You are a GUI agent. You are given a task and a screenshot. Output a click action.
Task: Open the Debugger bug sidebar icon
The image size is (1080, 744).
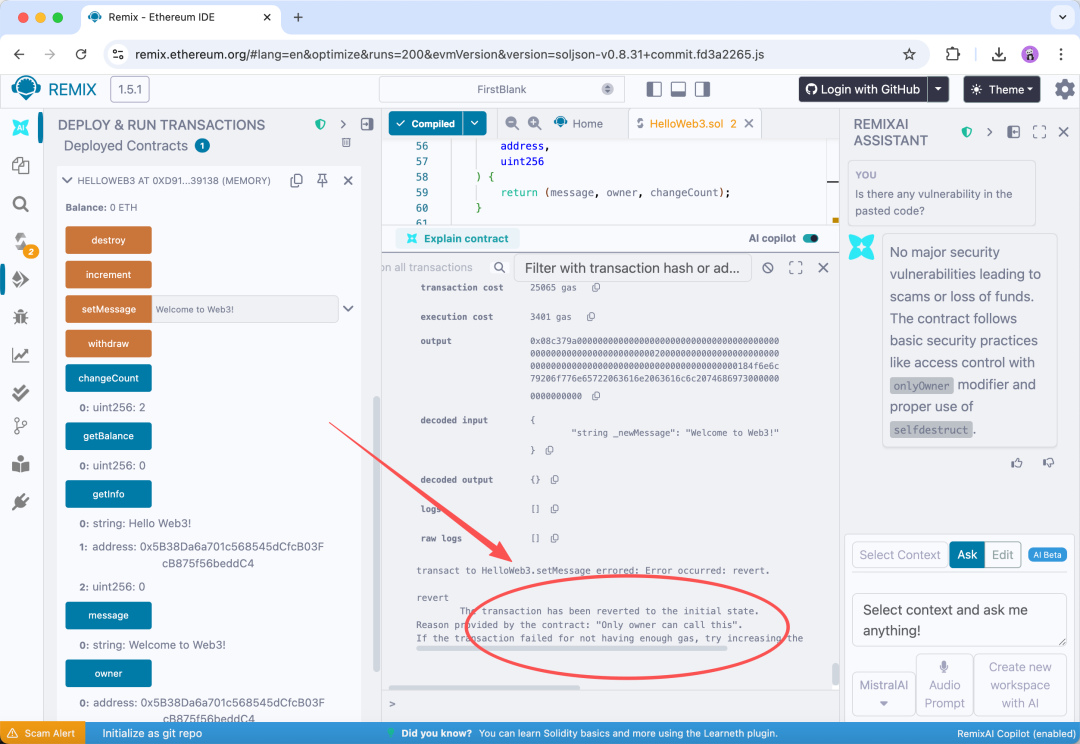(21, 317)
